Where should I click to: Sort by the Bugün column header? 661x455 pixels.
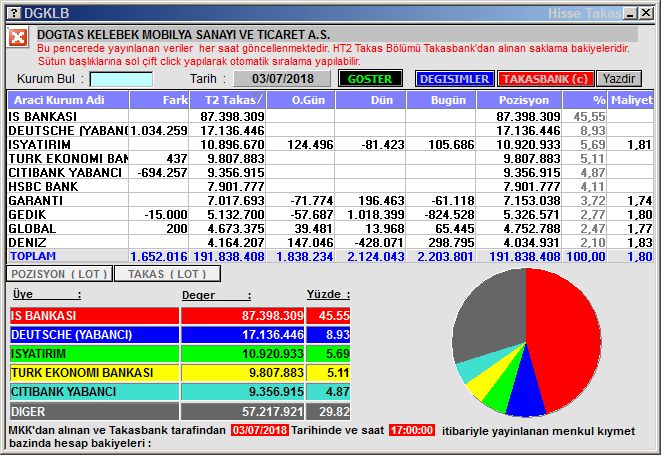point(441,100)
